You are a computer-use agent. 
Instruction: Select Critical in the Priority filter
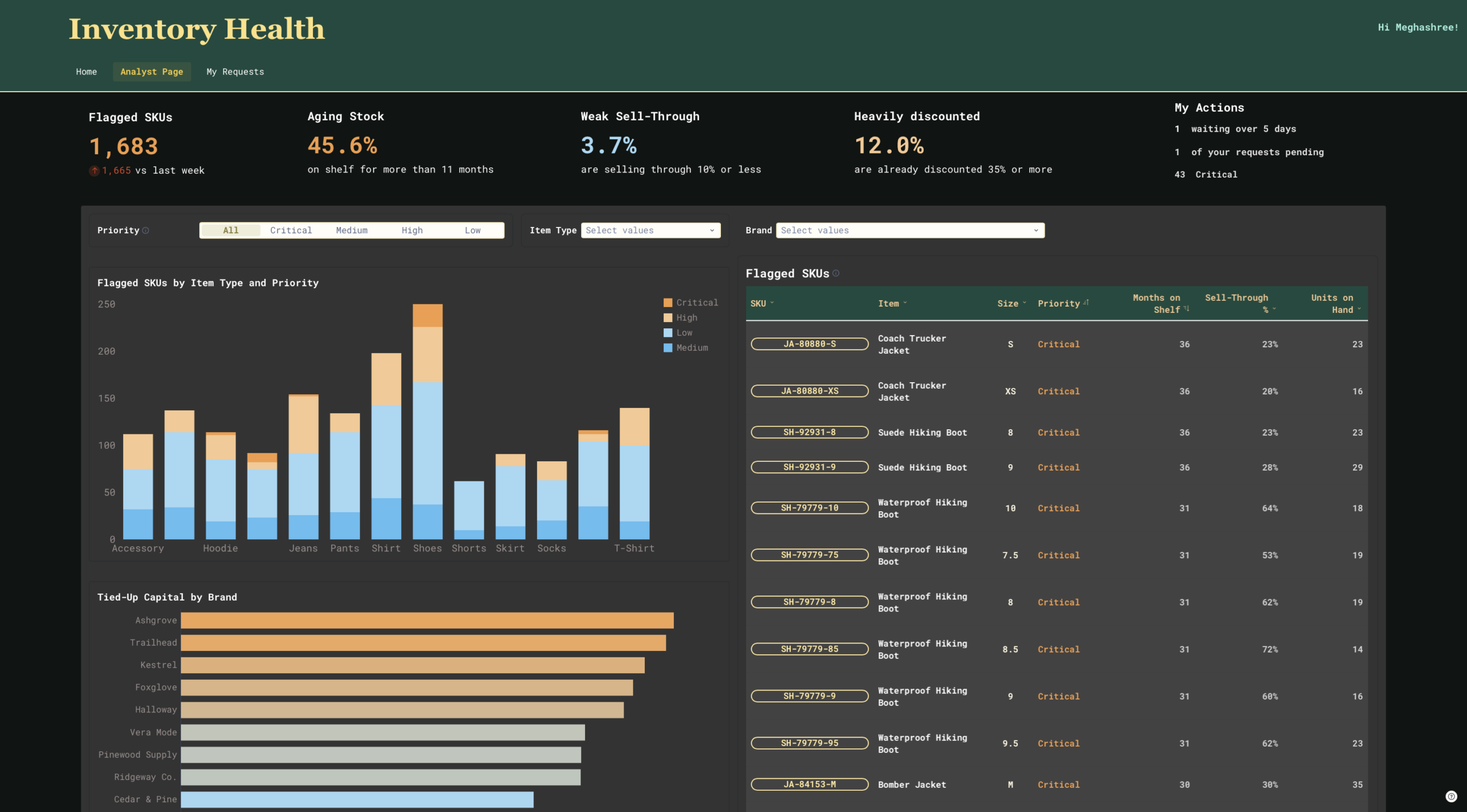click(291, 230)
